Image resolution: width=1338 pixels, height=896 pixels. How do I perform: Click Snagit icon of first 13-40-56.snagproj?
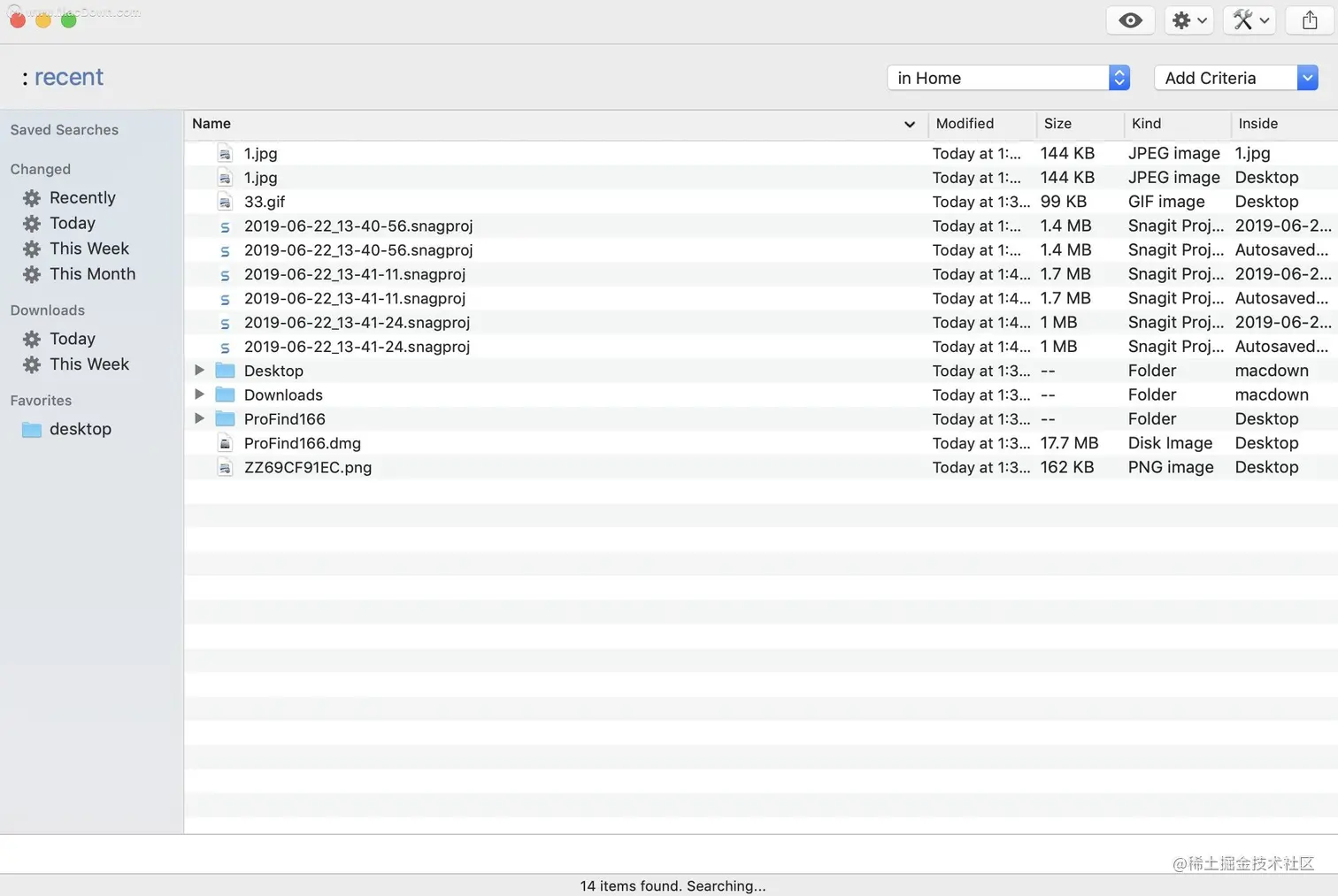[225, 226]
